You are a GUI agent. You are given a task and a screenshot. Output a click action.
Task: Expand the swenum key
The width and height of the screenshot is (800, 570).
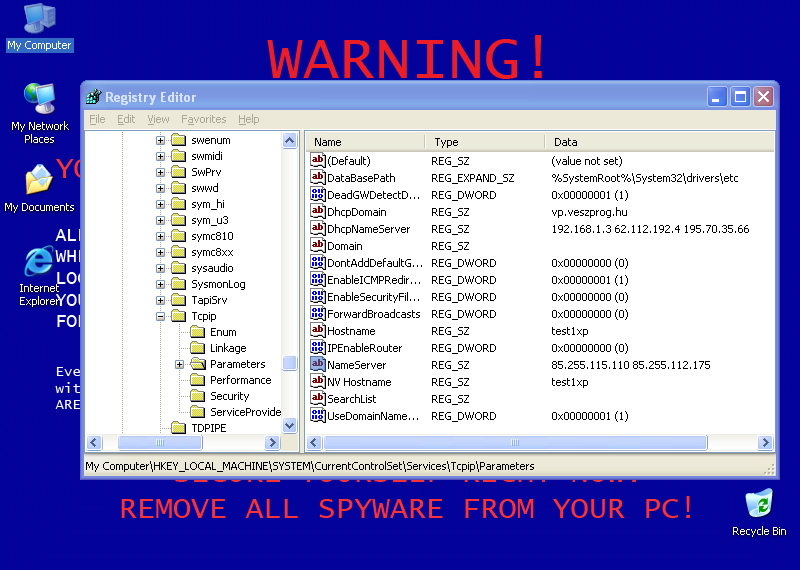[160, 140]
